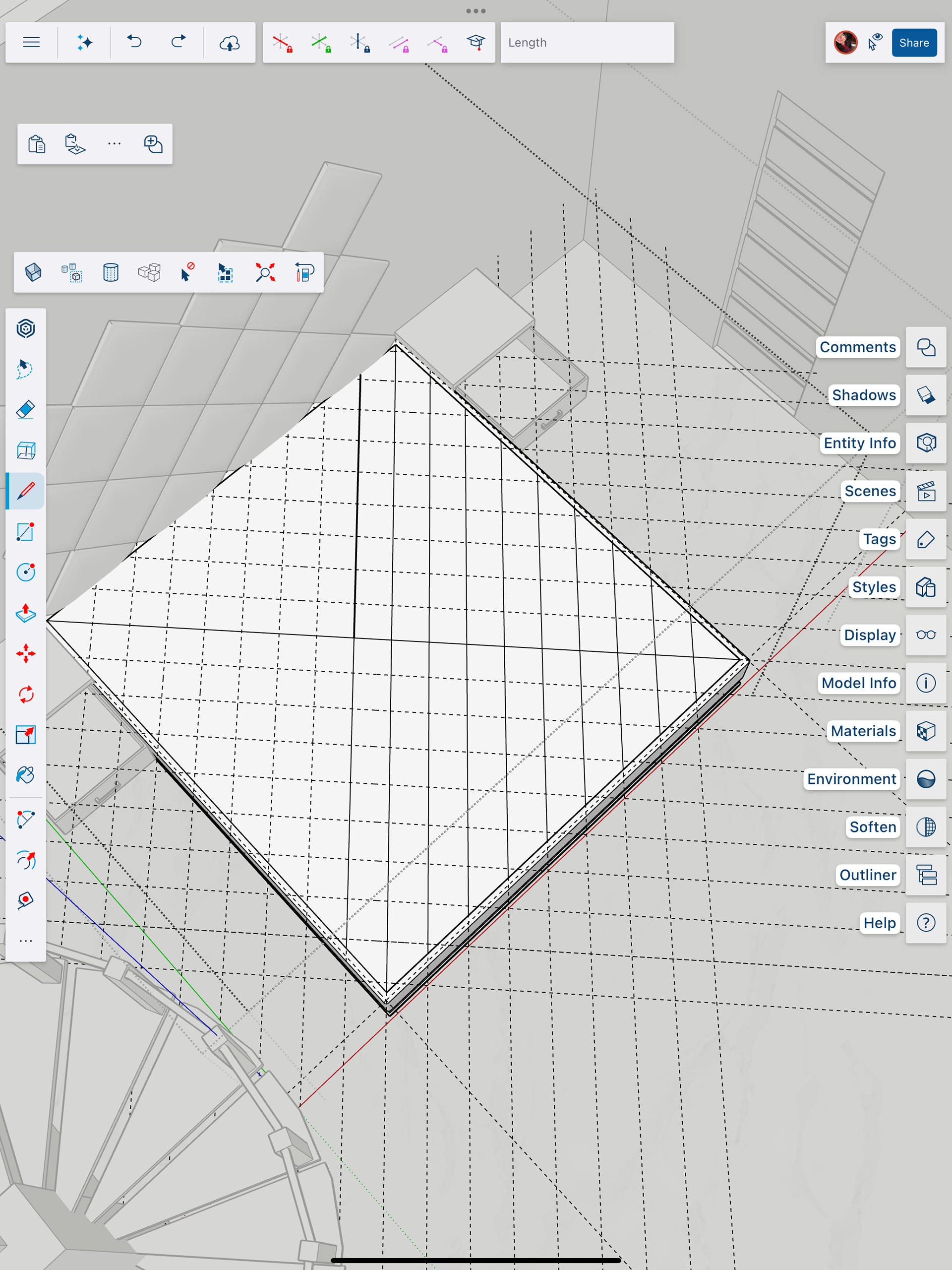Open the Entity Info panel
The height and width of the screenshot is (1270, 952).
[925, 443]
